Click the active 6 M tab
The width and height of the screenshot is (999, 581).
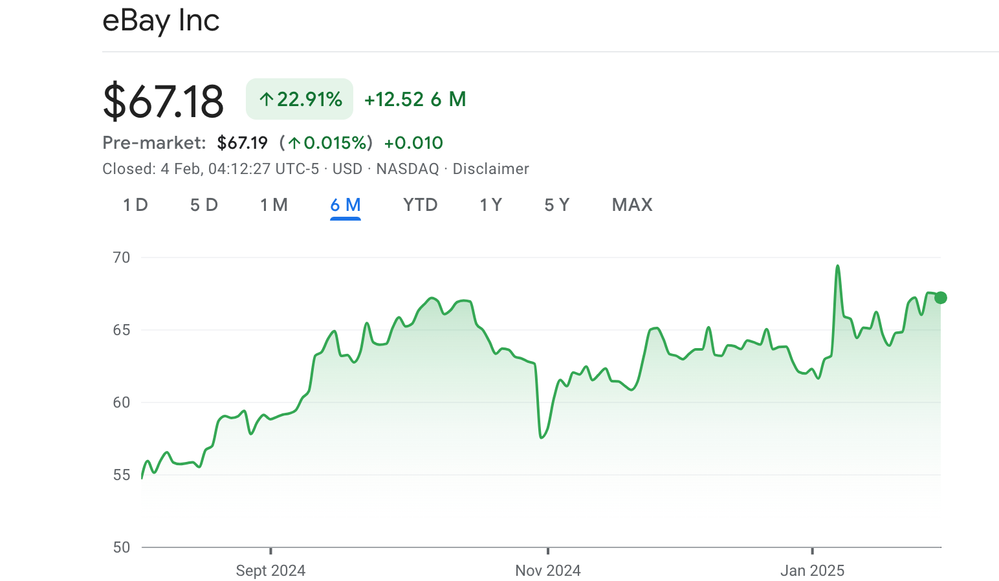tap(345, 205)
